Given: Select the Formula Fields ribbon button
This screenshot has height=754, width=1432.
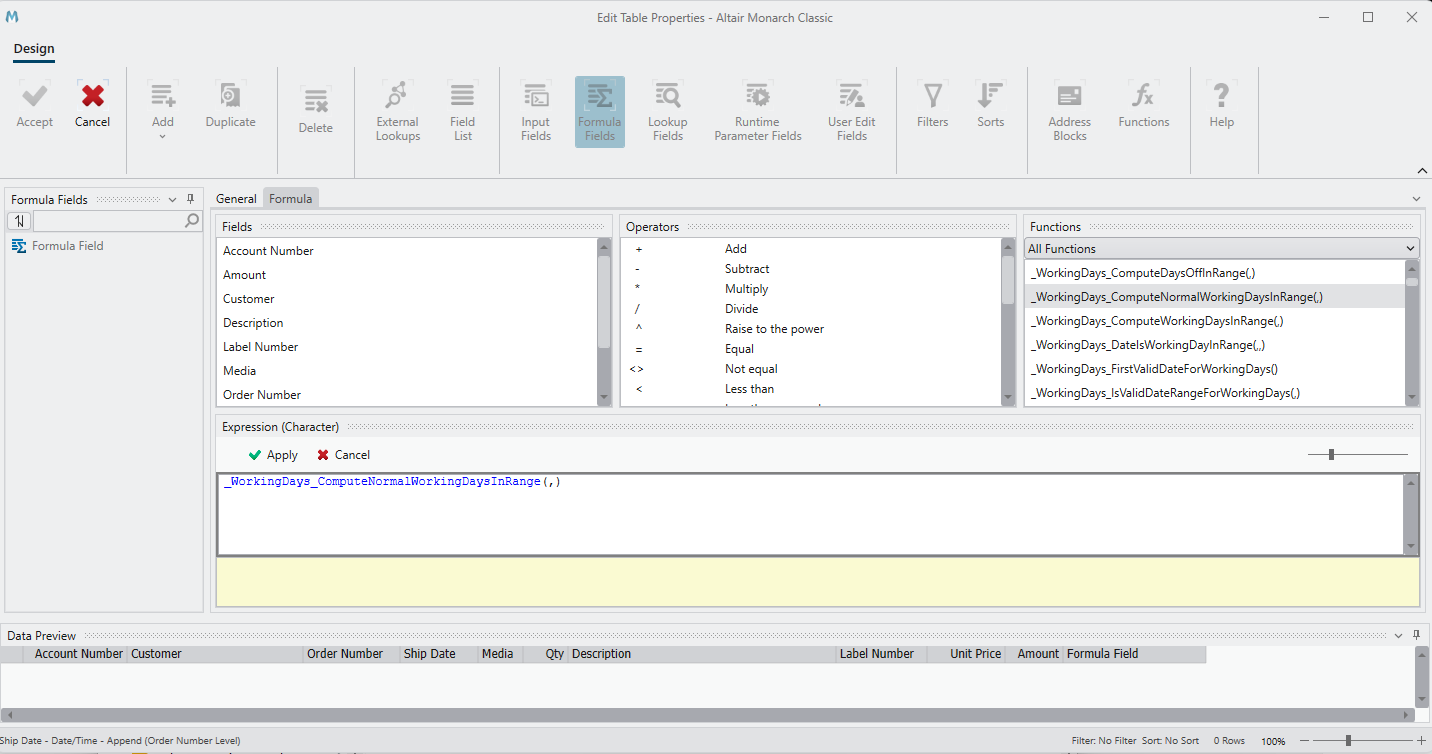Looking at the screenshot, I should coord(600,111).
